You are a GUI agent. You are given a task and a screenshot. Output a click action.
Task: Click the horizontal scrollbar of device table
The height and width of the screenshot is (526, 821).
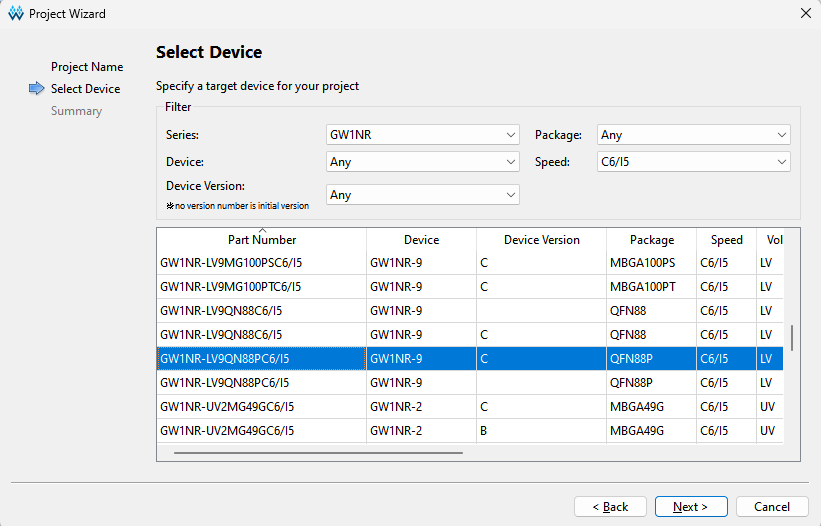click(x=318, y=453)
